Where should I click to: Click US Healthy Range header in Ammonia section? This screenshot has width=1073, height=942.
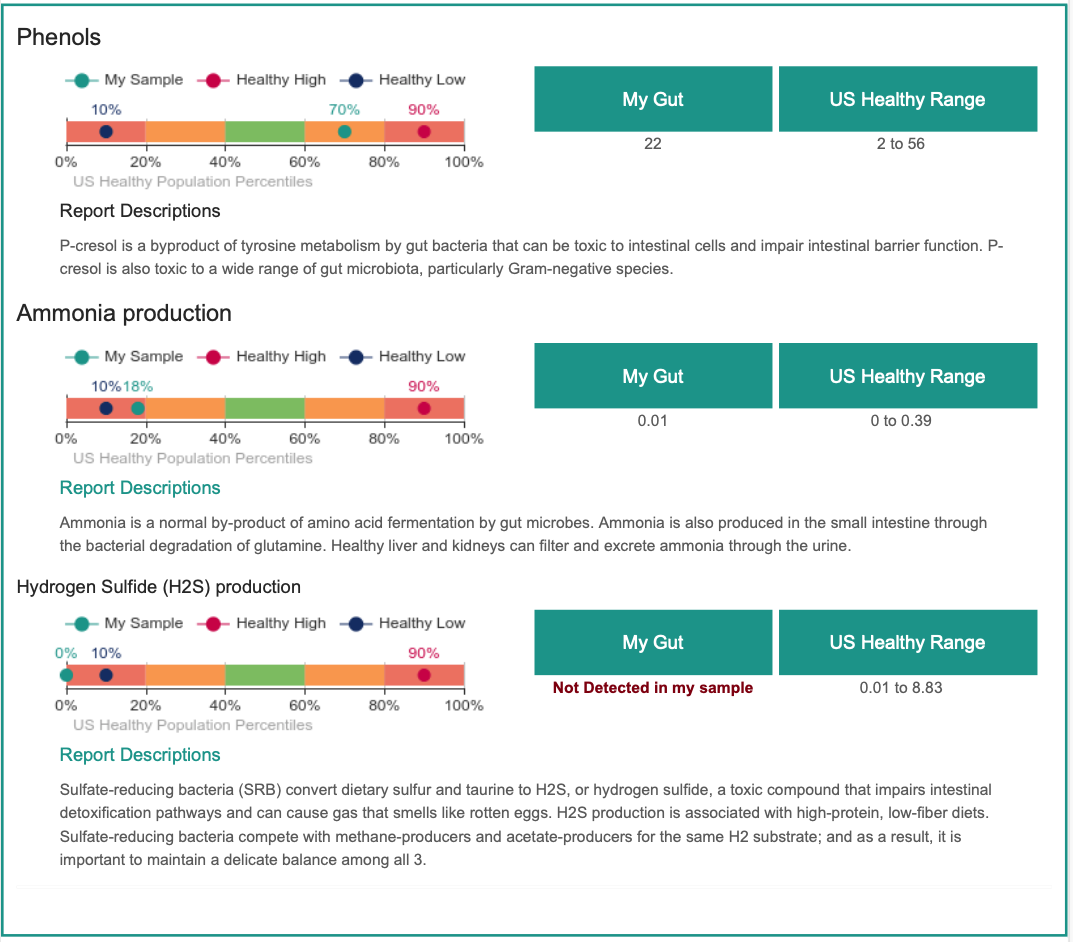point(907,376)
